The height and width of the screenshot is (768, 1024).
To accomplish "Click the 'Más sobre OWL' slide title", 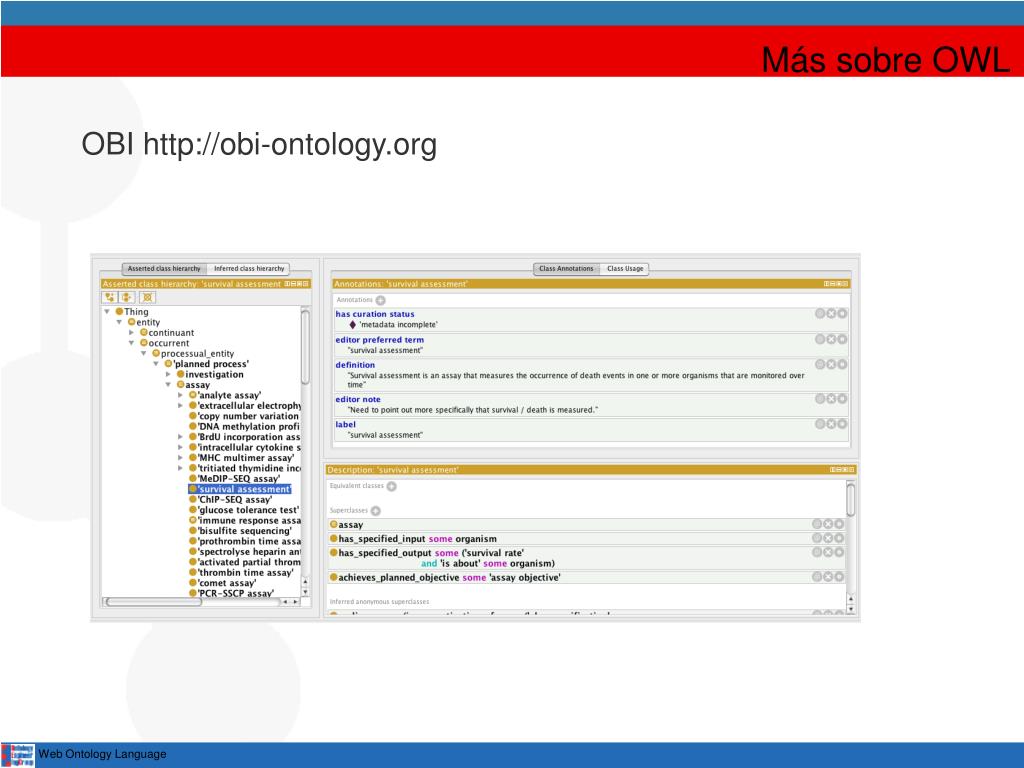I will [x=886, y=60].
